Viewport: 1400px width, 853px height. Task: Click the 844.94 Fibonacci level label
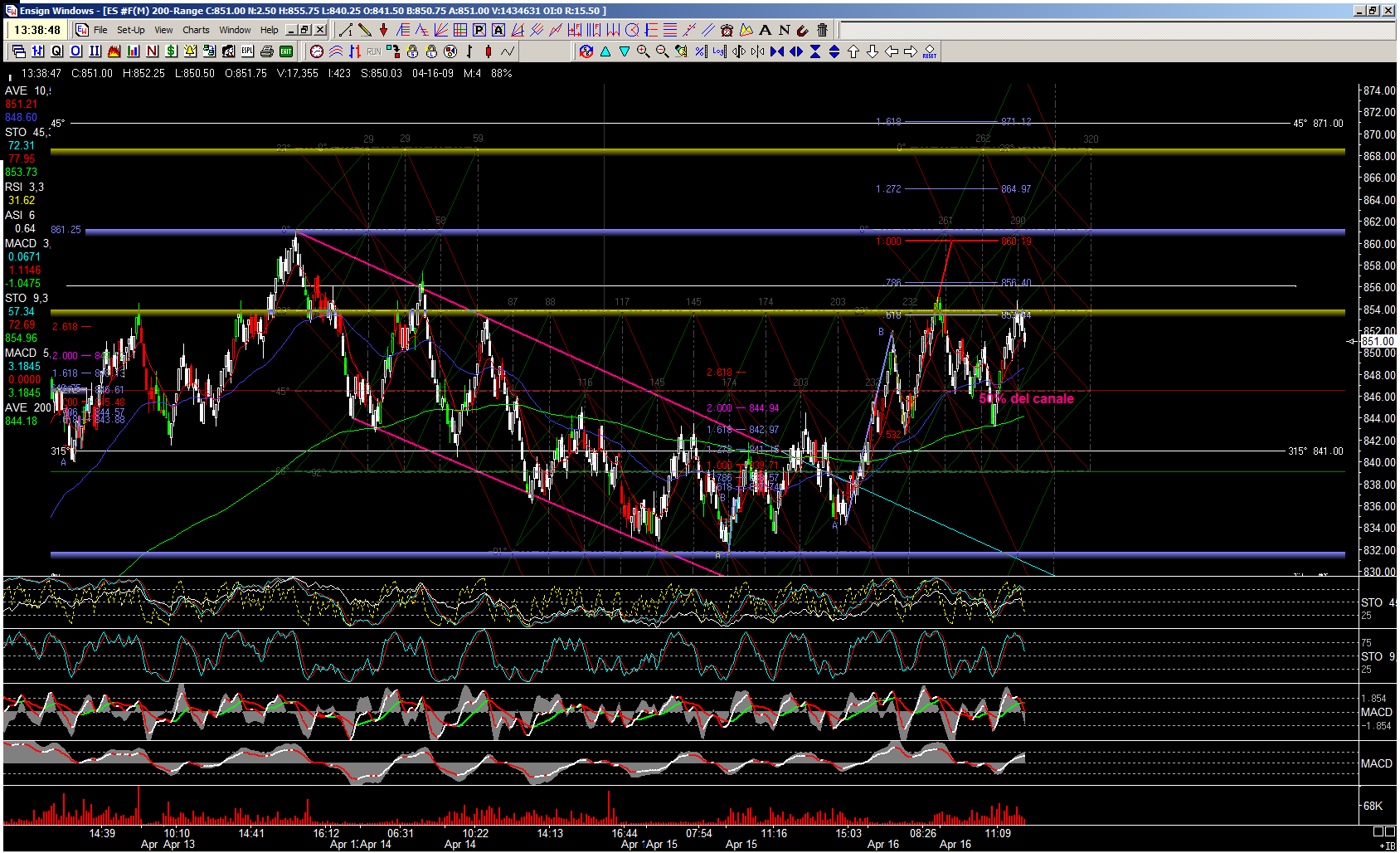pyautogui.click(x=764, y=408)
